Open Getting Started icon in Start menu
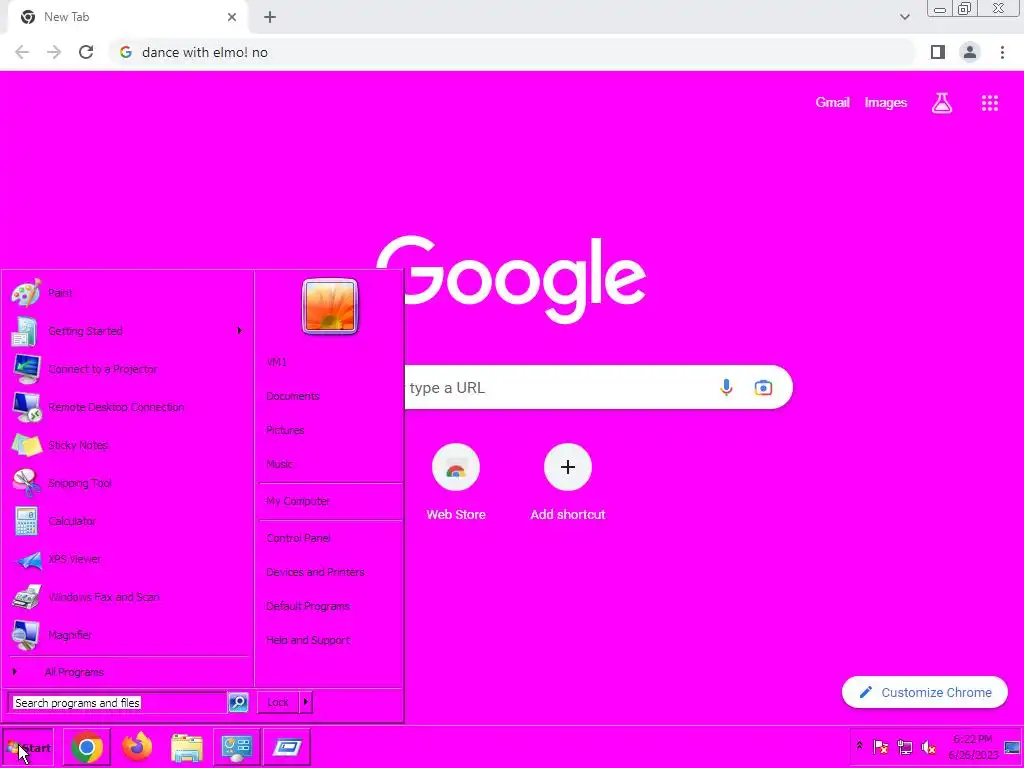The image size is (1024, 768). [25, 331]
